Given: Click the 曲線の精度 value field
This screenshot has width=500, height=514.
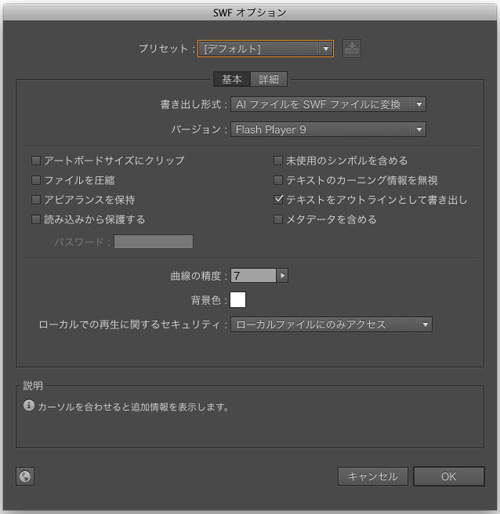Looking at the screenshot, I should [x=253, y=276].
